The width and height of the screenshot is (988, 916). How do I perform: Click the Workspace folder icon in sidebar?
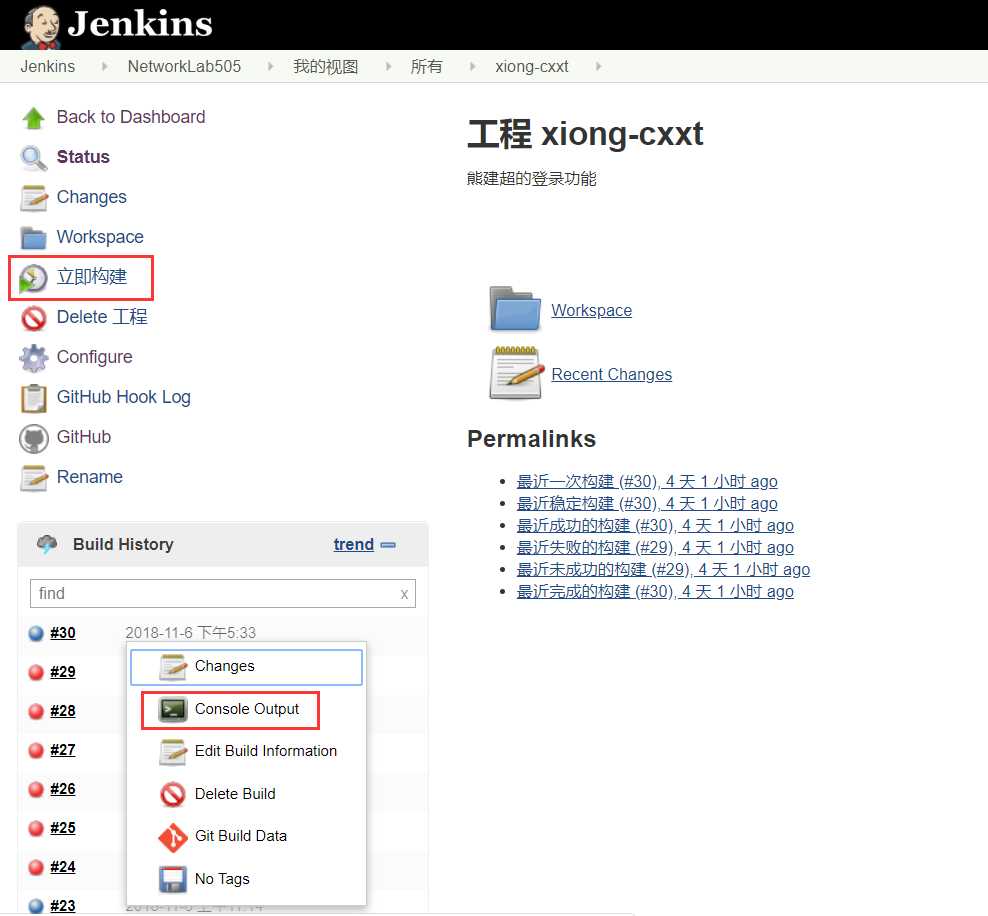tap(33, 238)
